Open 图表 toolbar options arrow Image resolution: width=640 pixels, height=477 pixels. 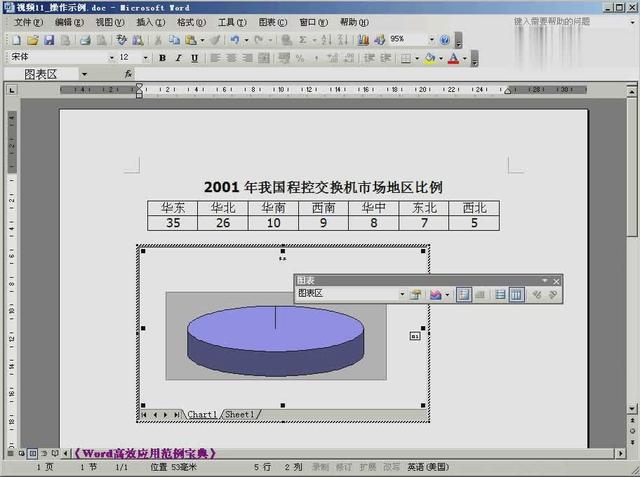(x=544, y=281)
